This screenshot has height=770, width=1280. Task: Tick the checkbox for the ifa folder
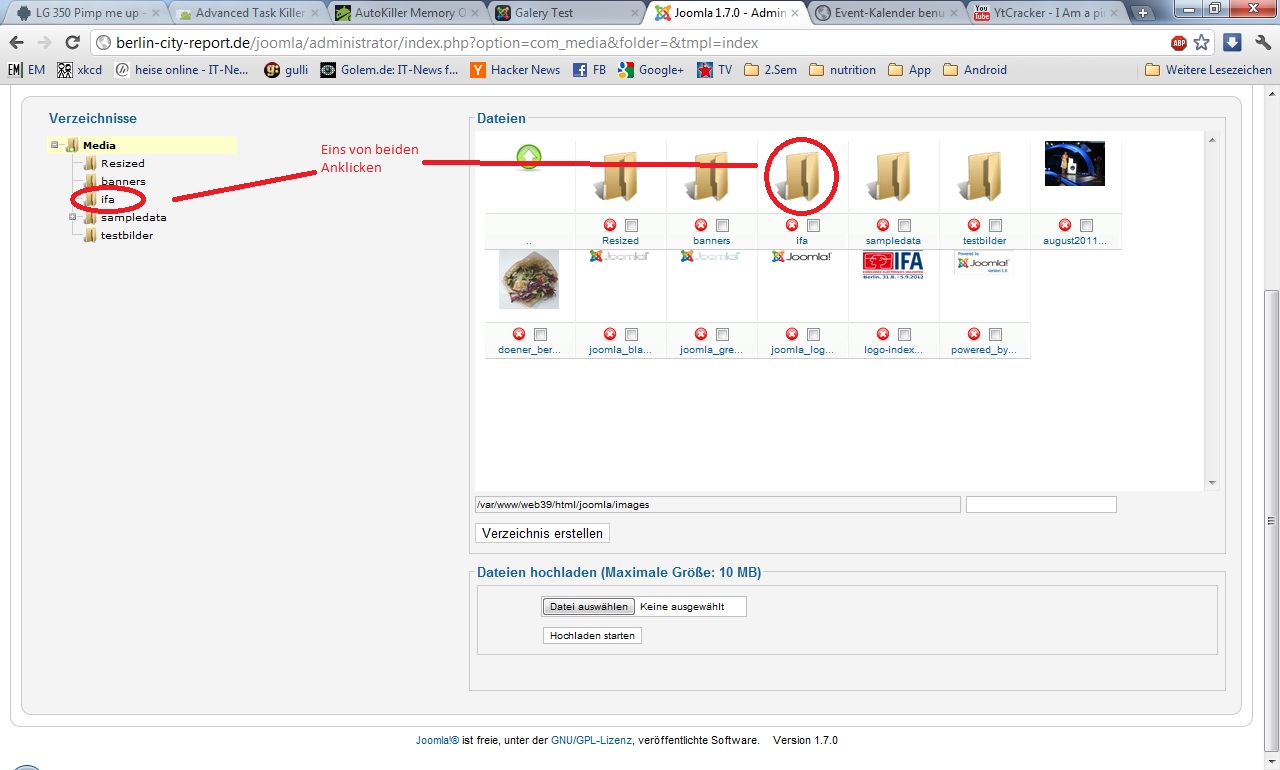(x=813, y=225)
